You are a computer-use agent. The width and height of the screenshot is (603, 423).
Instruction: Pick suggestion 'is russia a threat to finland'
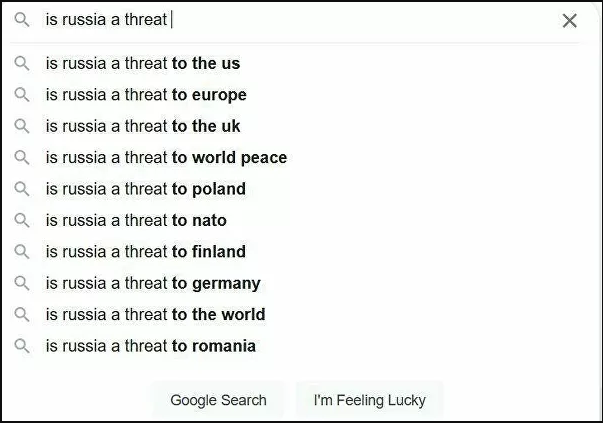[x=295, y=252]
